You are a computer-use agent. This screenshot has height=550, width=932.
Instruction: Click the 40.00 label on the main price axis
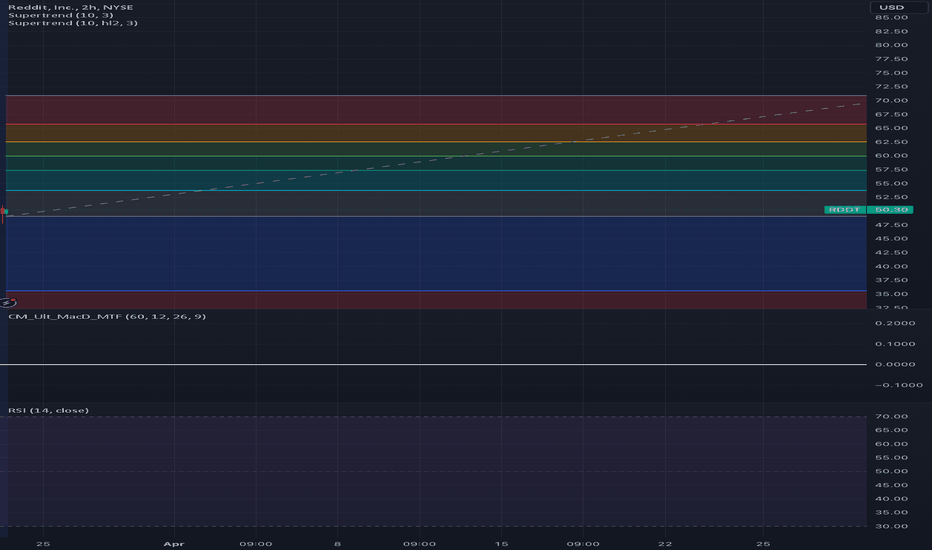click(x=891, y=266)
